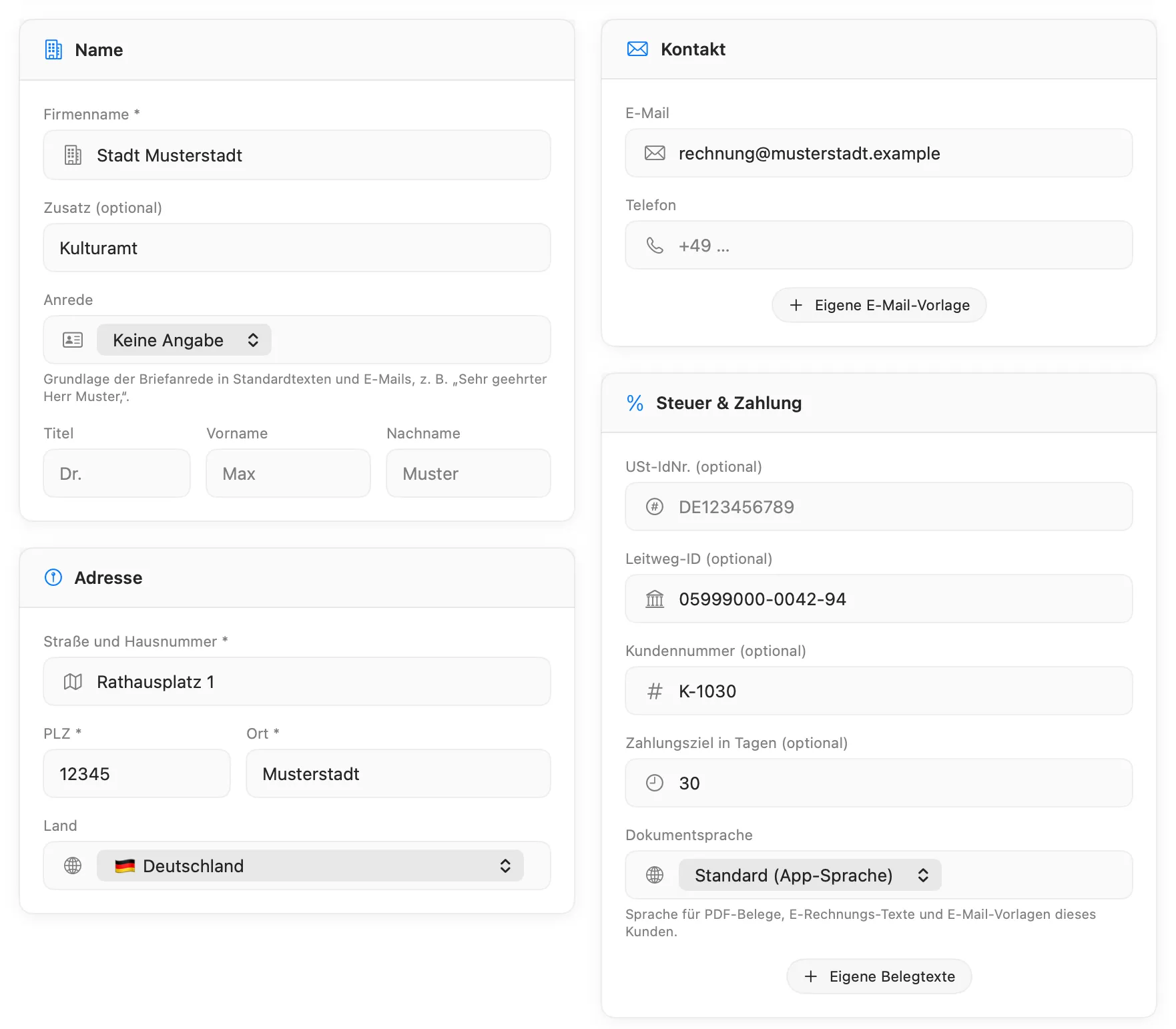Click the Vorname input field

click(x=288, y=473)
